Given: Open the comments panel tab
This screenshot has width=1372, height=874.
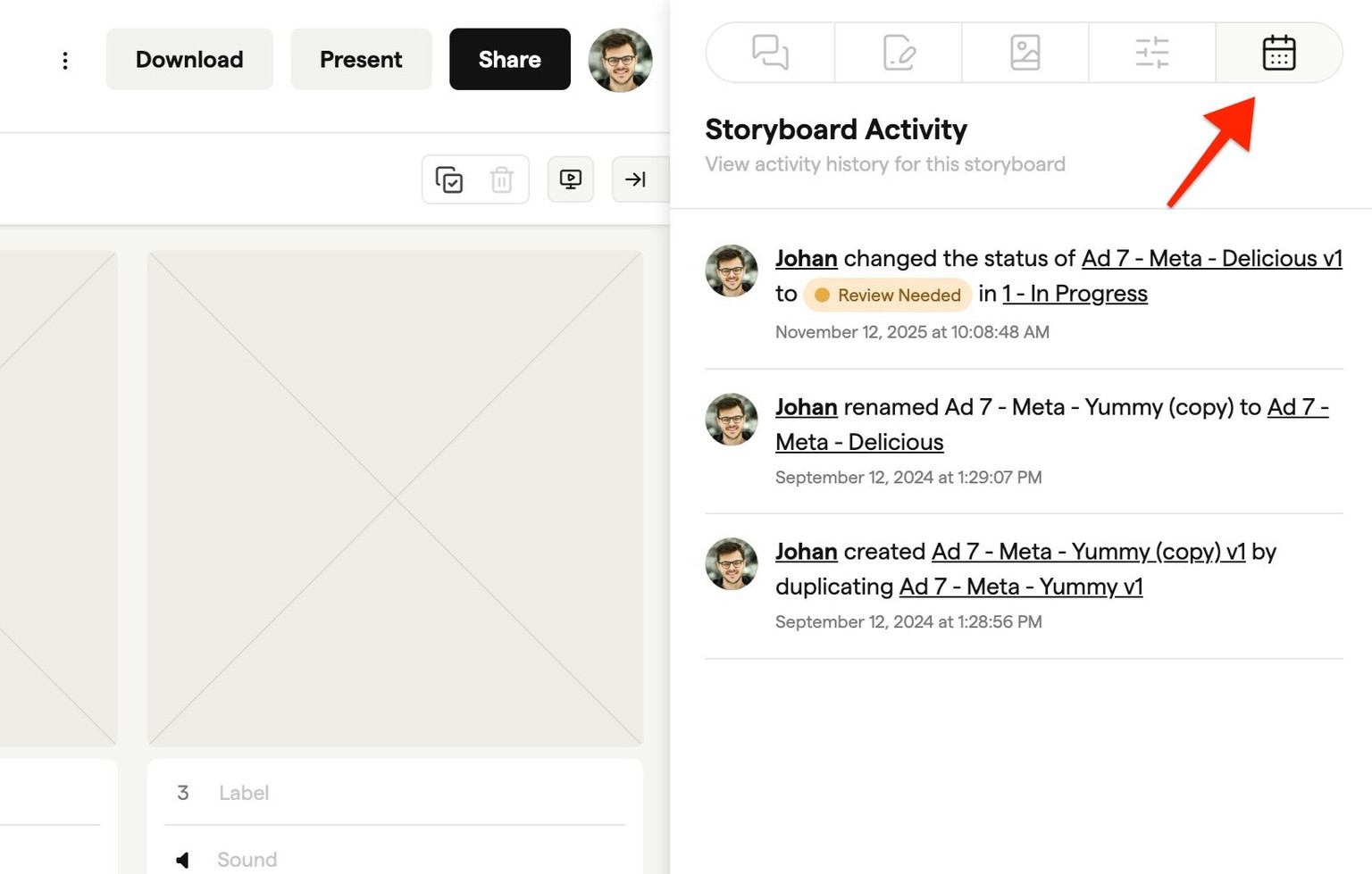Looking at the screenshot, I should 770,53.
